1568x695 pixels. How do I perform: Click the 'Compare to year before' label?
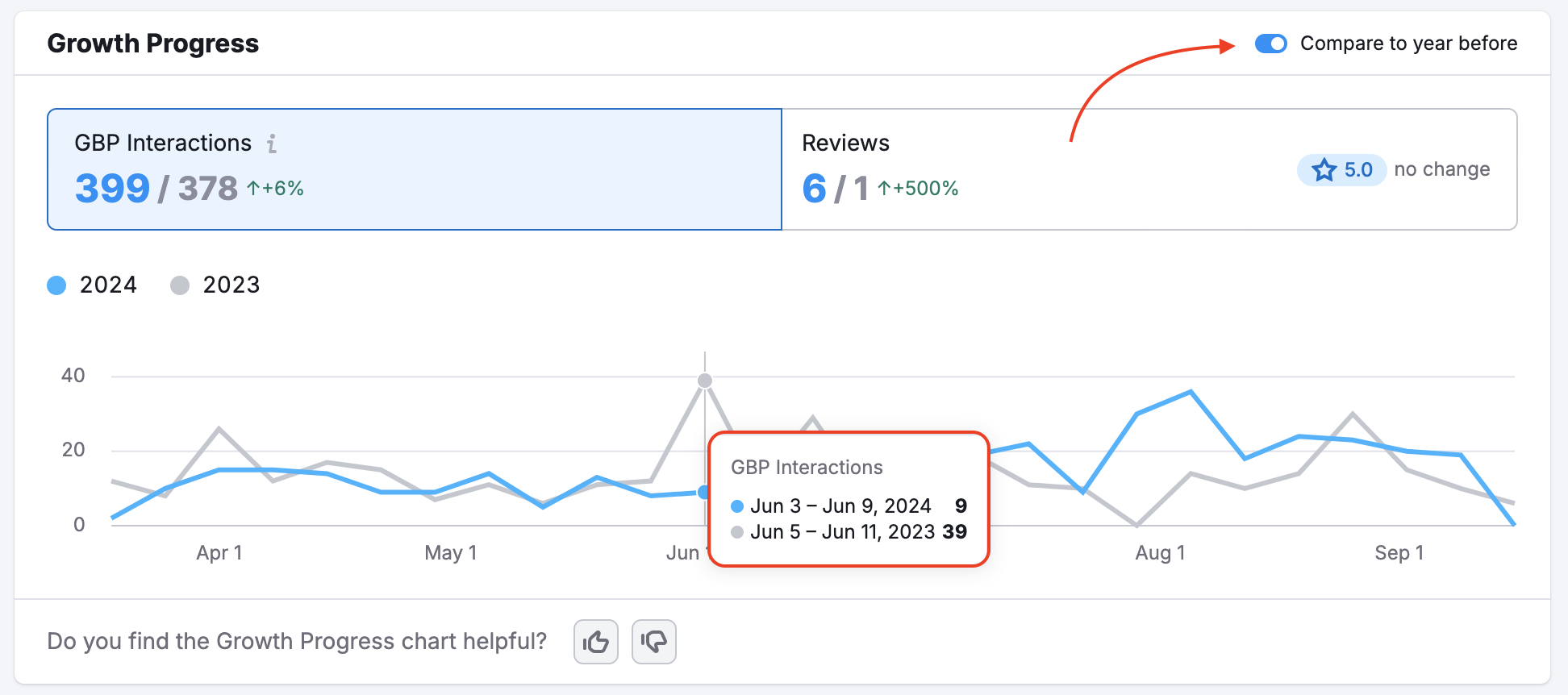[1408, 44]
